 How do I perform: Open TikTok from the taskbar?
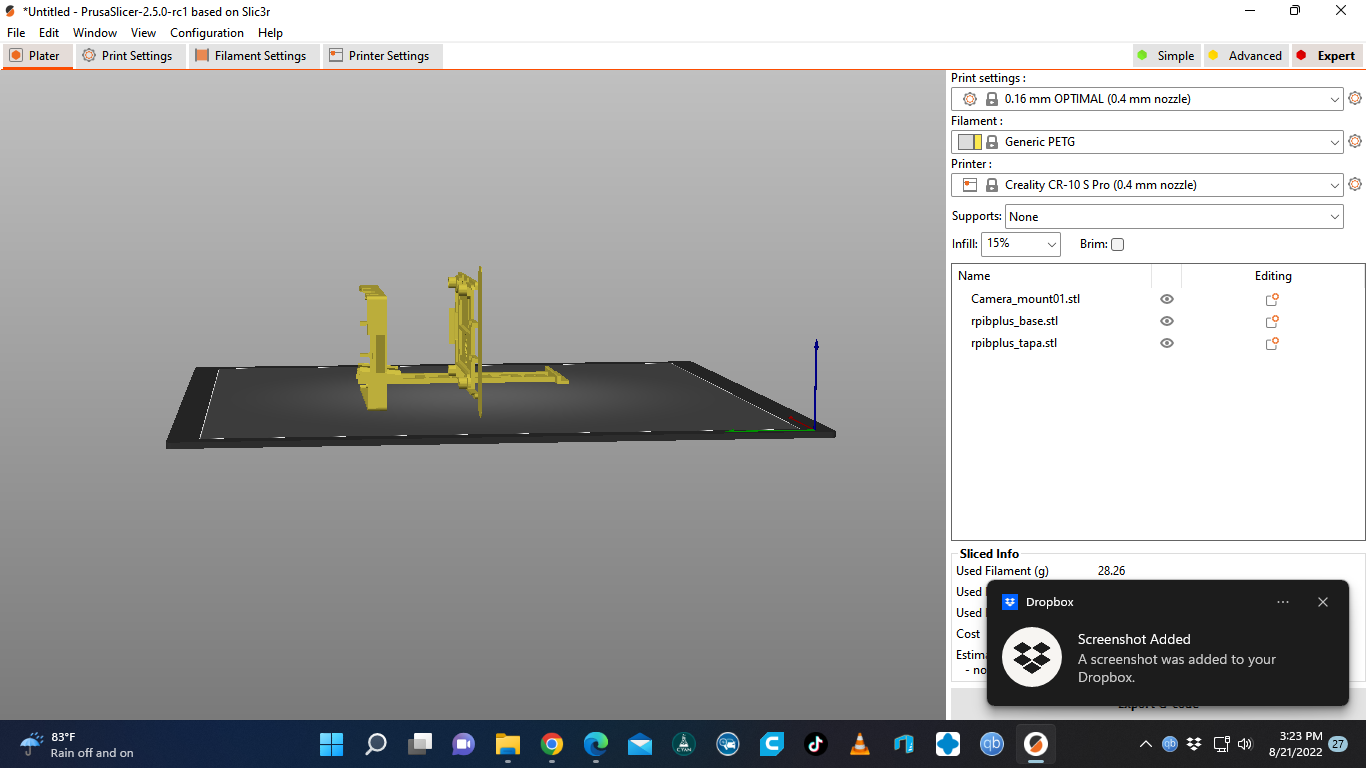815,744
